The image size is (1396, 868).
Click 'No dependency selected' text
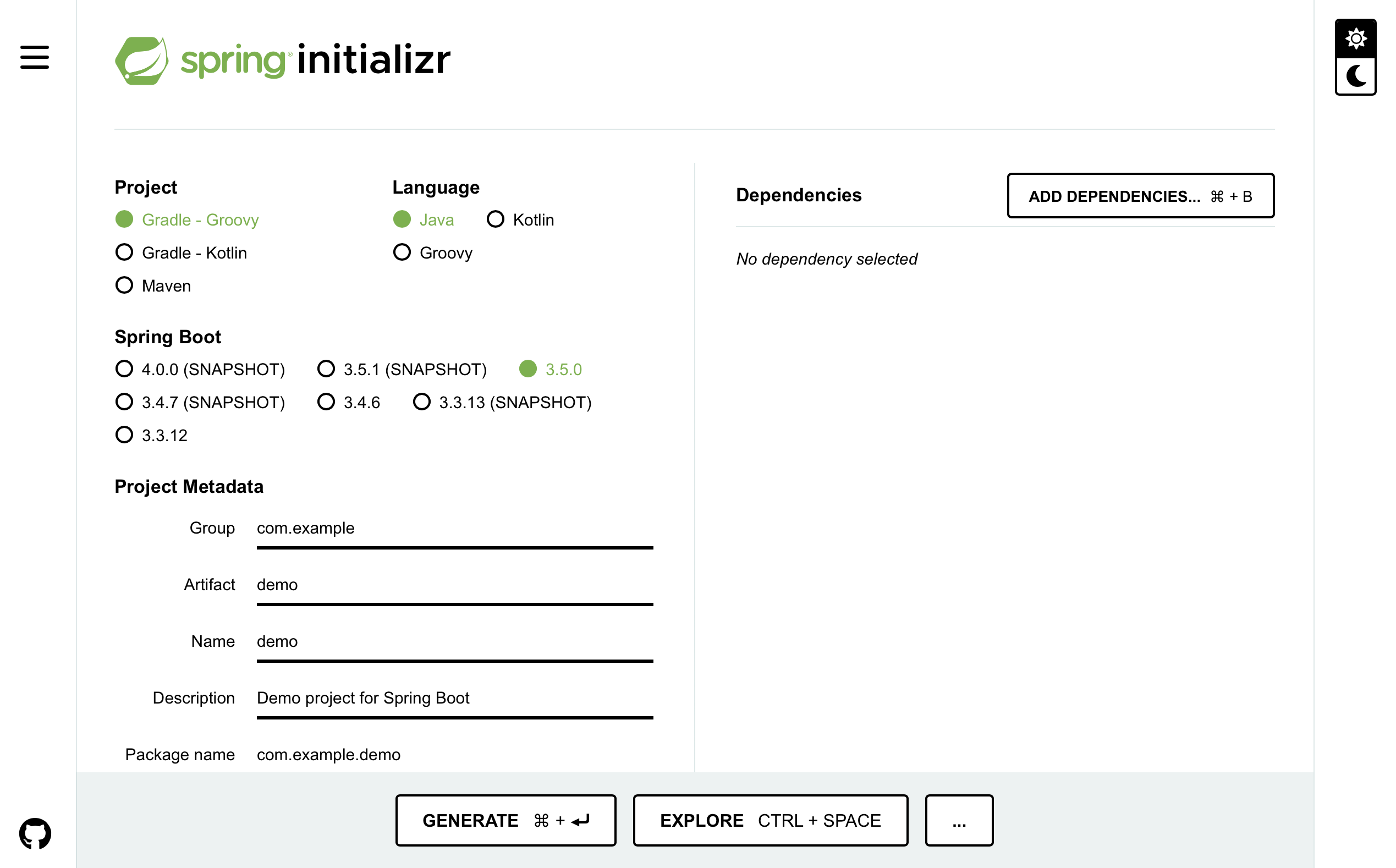(x=827, y=259)
